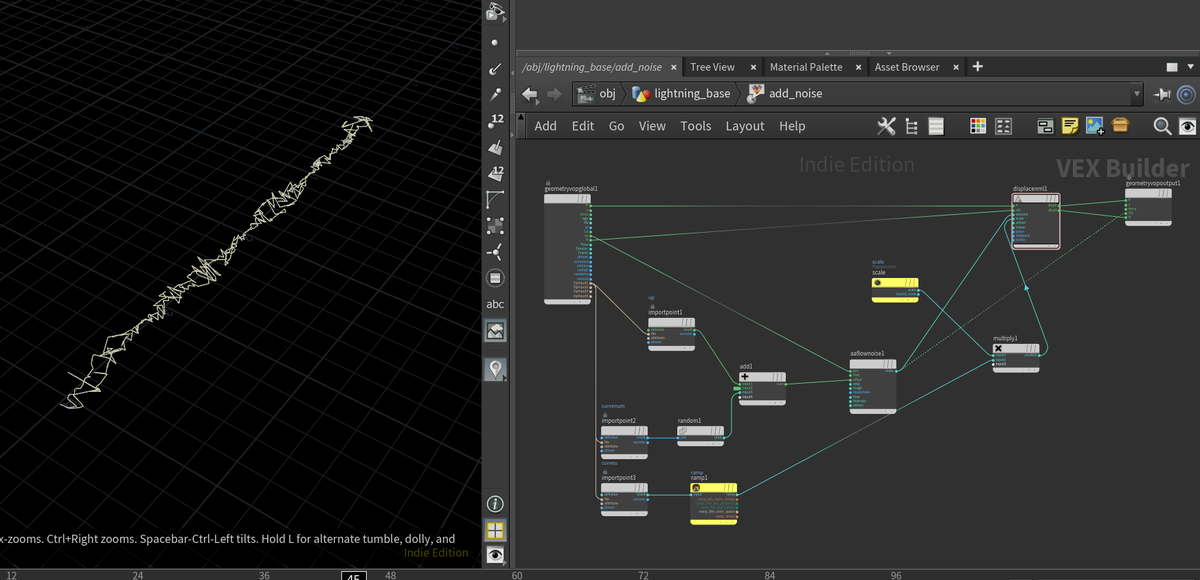This screenshot has height=580, width=1200.
Task: Add a background image to network
Action: (x=1095, y=126)
